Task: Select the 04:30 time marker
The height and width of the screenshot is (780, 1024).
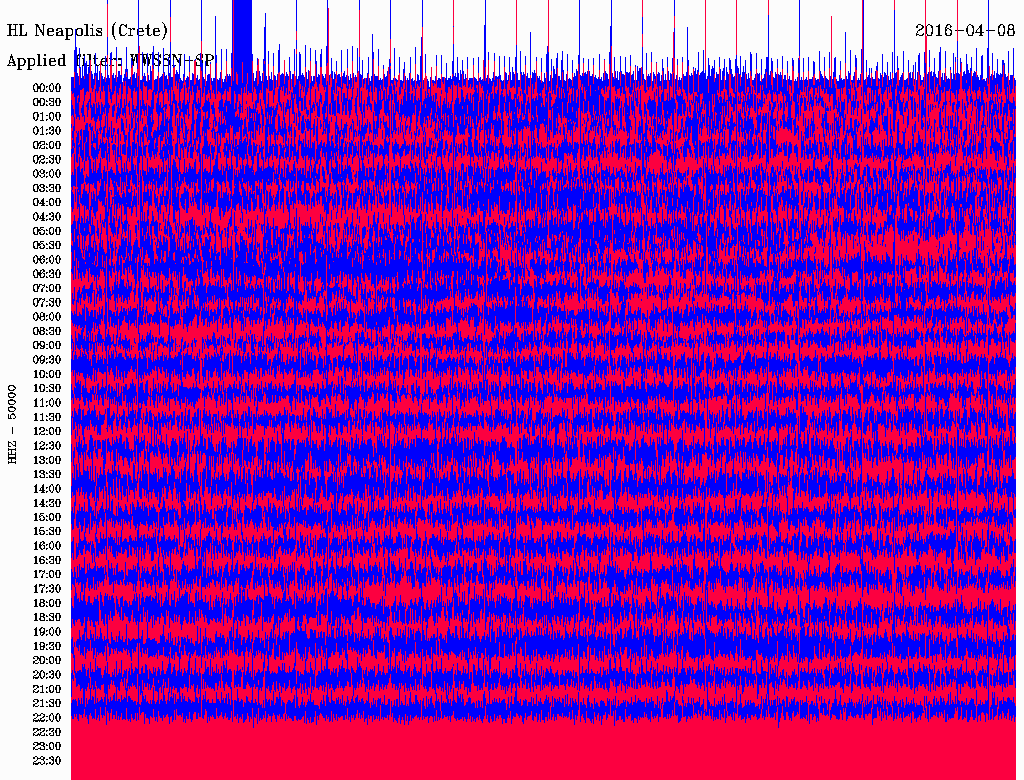Action: (x=47, y=216)
